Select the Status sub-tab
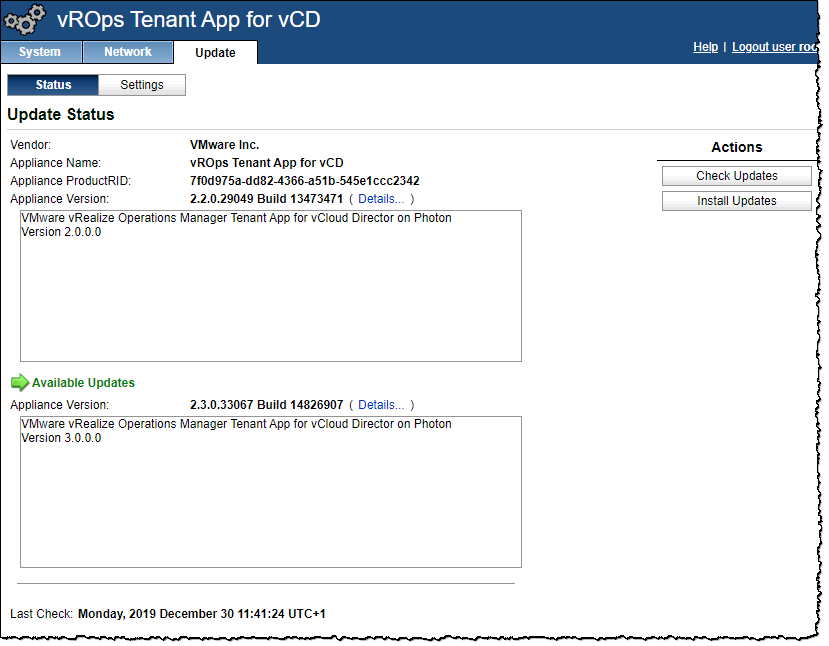Image resolution: width=829 pixels, height=646 pixels. (x=53, y=85)
